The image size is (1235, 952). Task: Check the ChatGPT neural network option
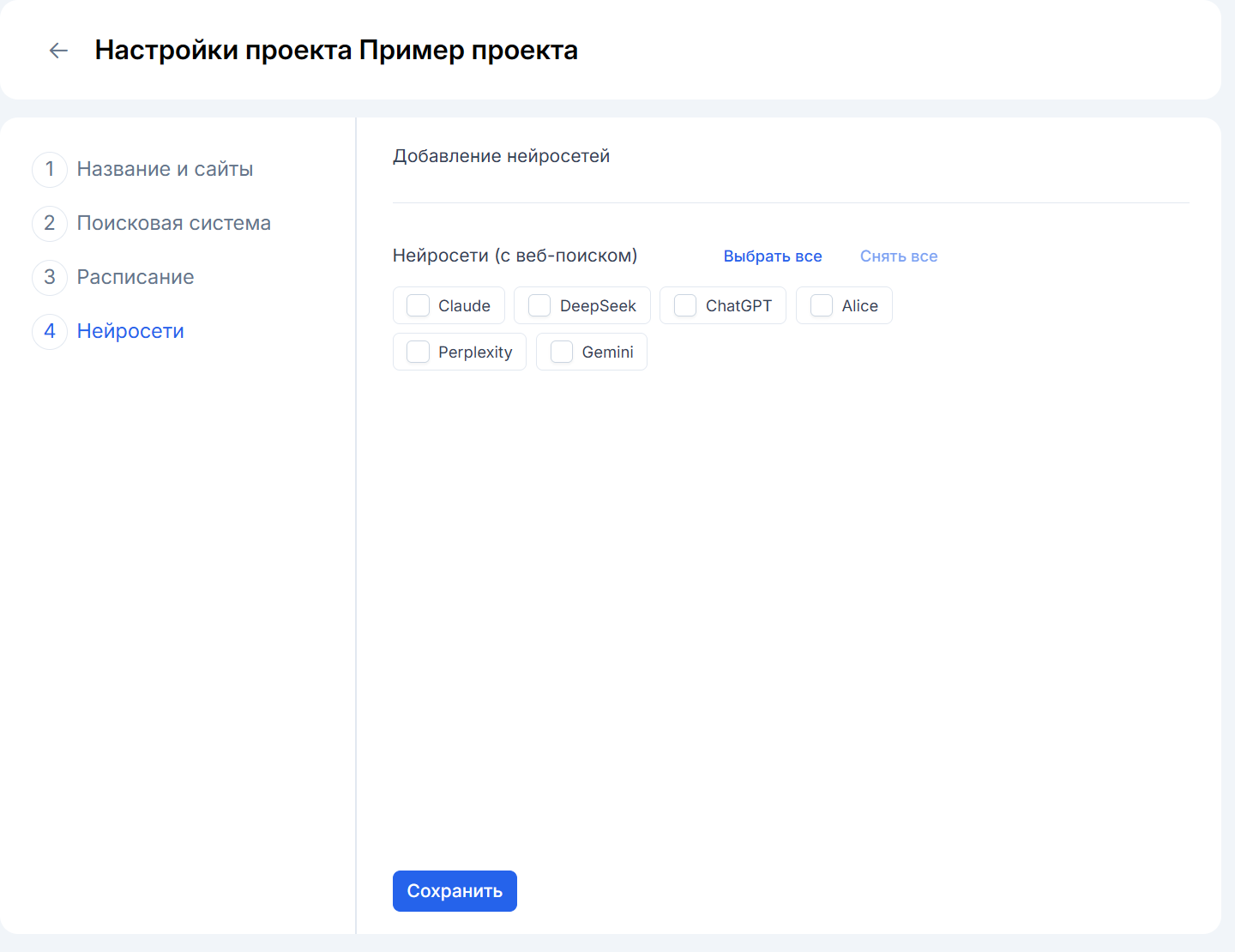tap(685, 306)
